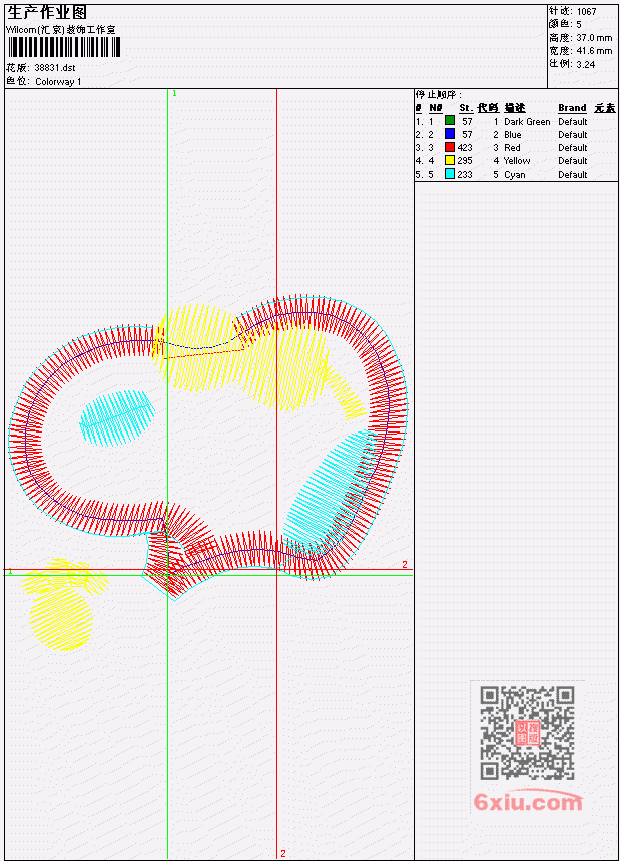Click the stitch count 57 in Dark Green row
Viewport: 620px width, 861px height.
tap(467, 121)
